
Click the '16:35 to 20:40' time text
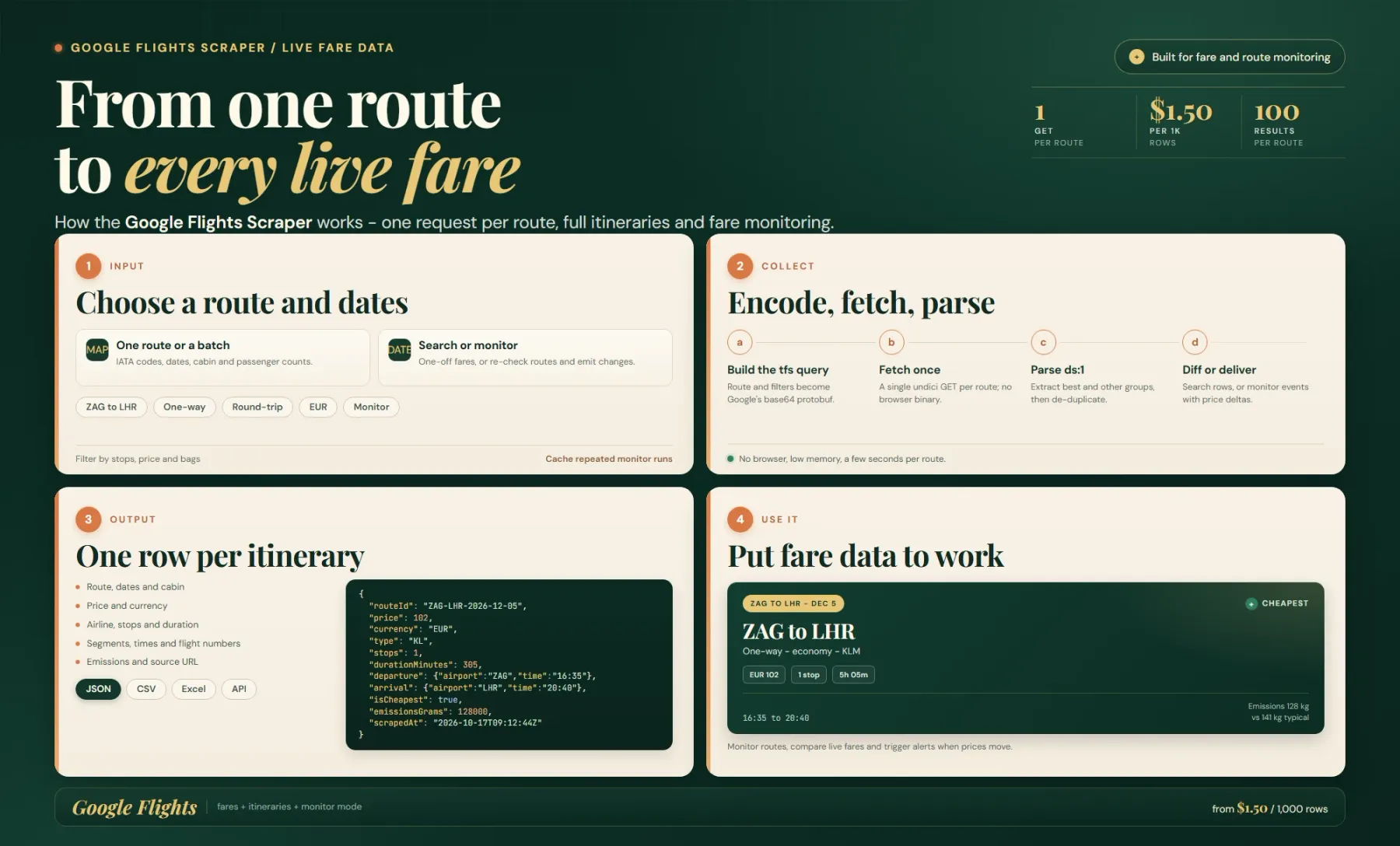[775, 718]
